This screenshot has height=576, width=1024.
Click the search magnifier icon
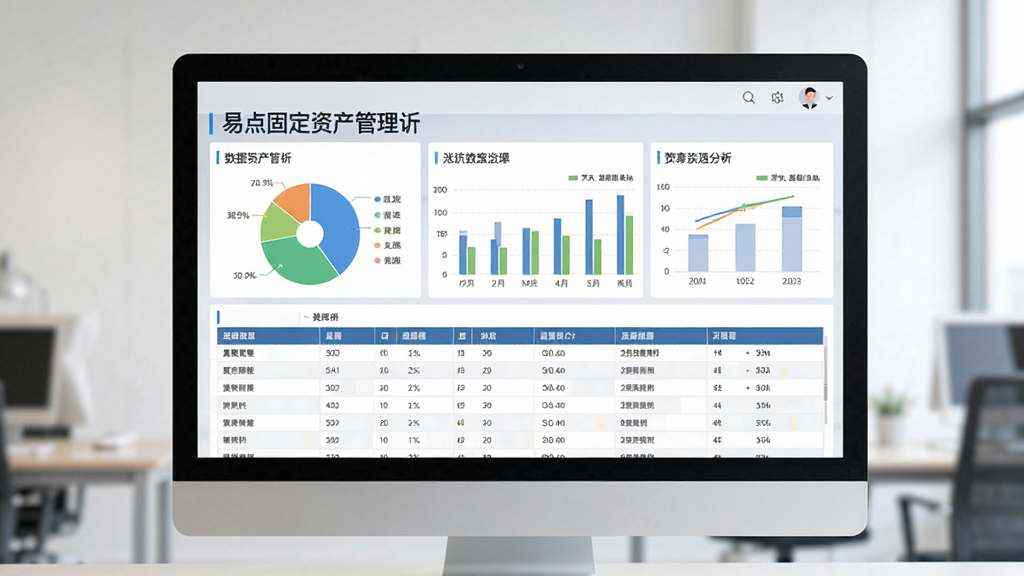pos(748,98)
